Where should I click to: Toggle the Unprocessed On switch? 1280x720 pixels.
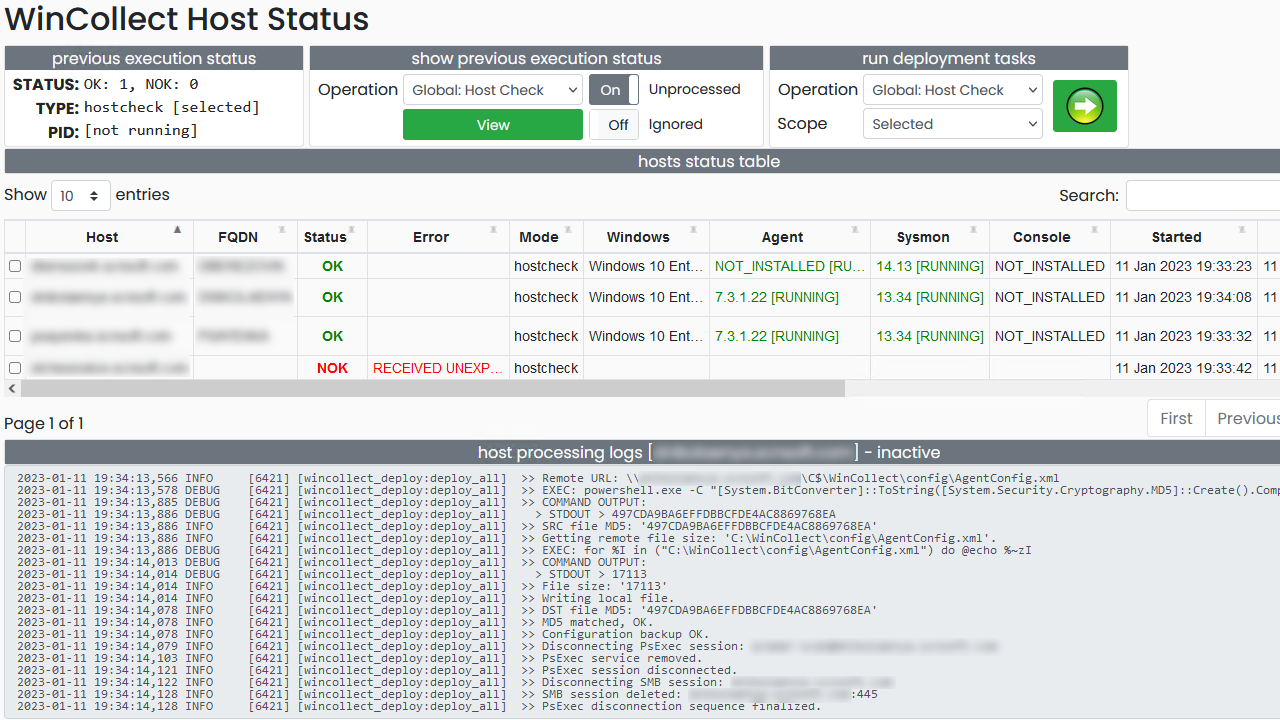click(613, 90)
